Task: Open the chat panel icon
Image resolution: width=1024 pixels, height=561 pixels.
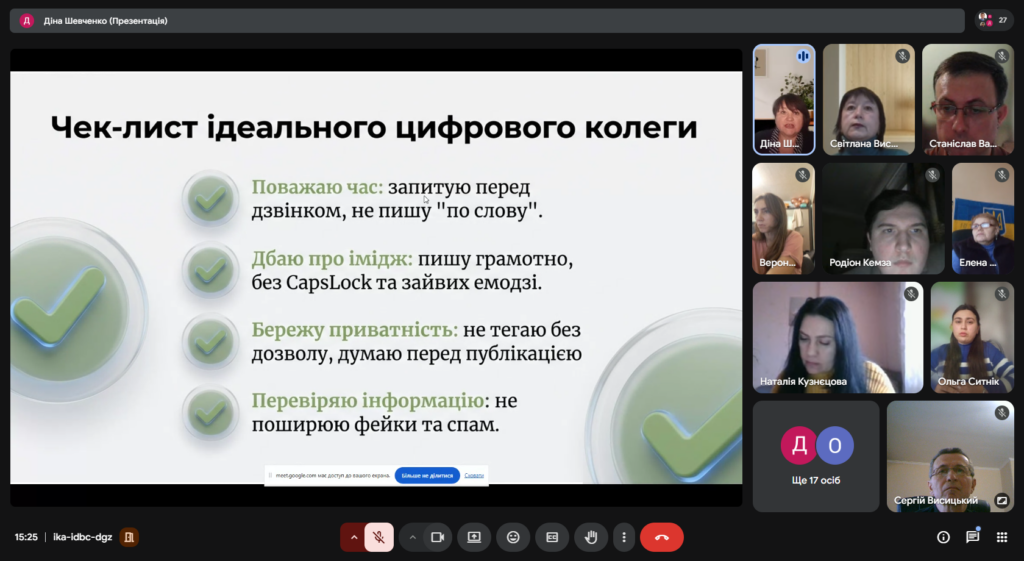Action: pyautogui.click(x=972, y=537)
